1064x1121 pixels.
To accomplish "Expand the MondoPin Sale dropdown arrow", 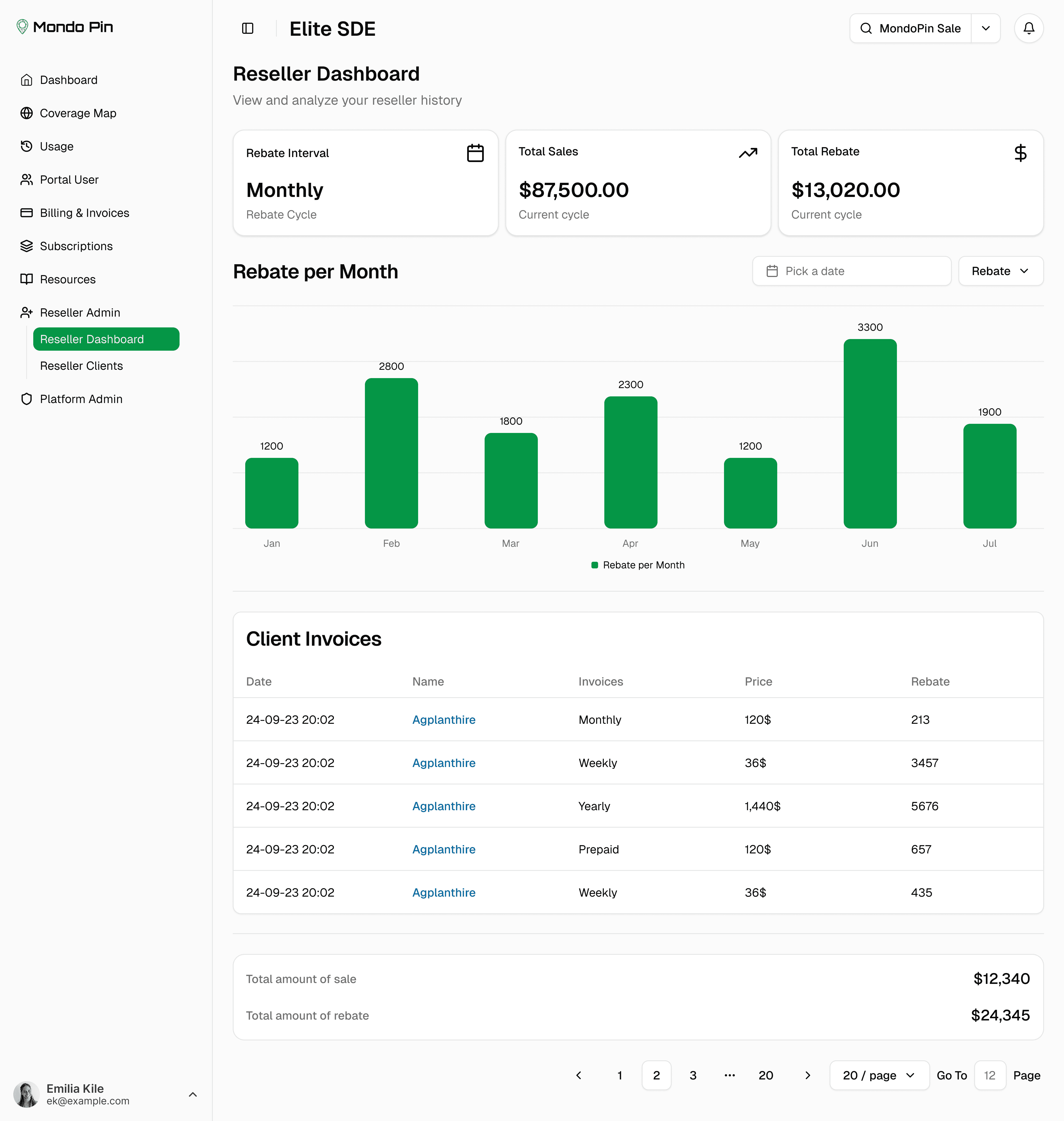I will (986, 28).
